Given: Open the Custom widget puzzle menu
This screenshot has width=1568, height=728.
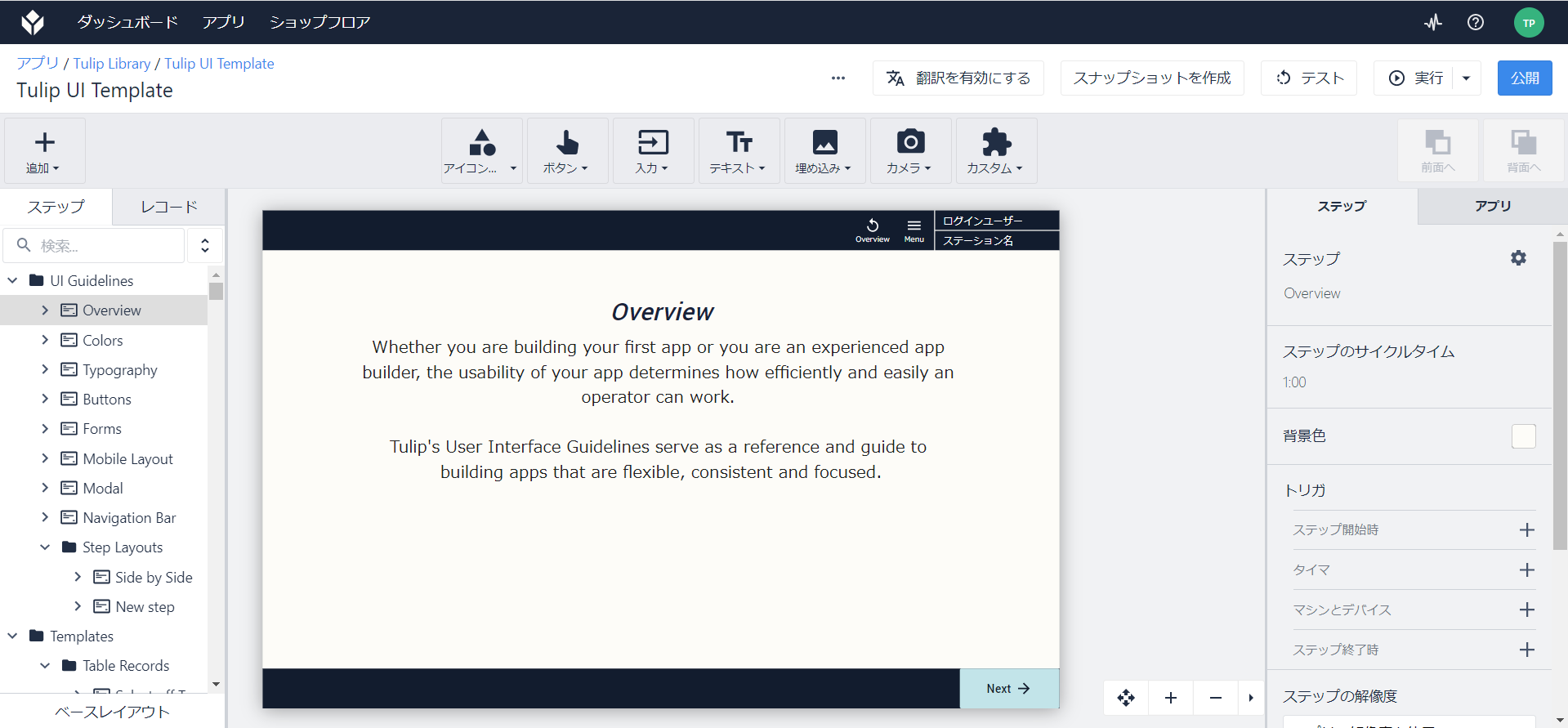Looking at the screenshot, I should (x=996, y=151).
